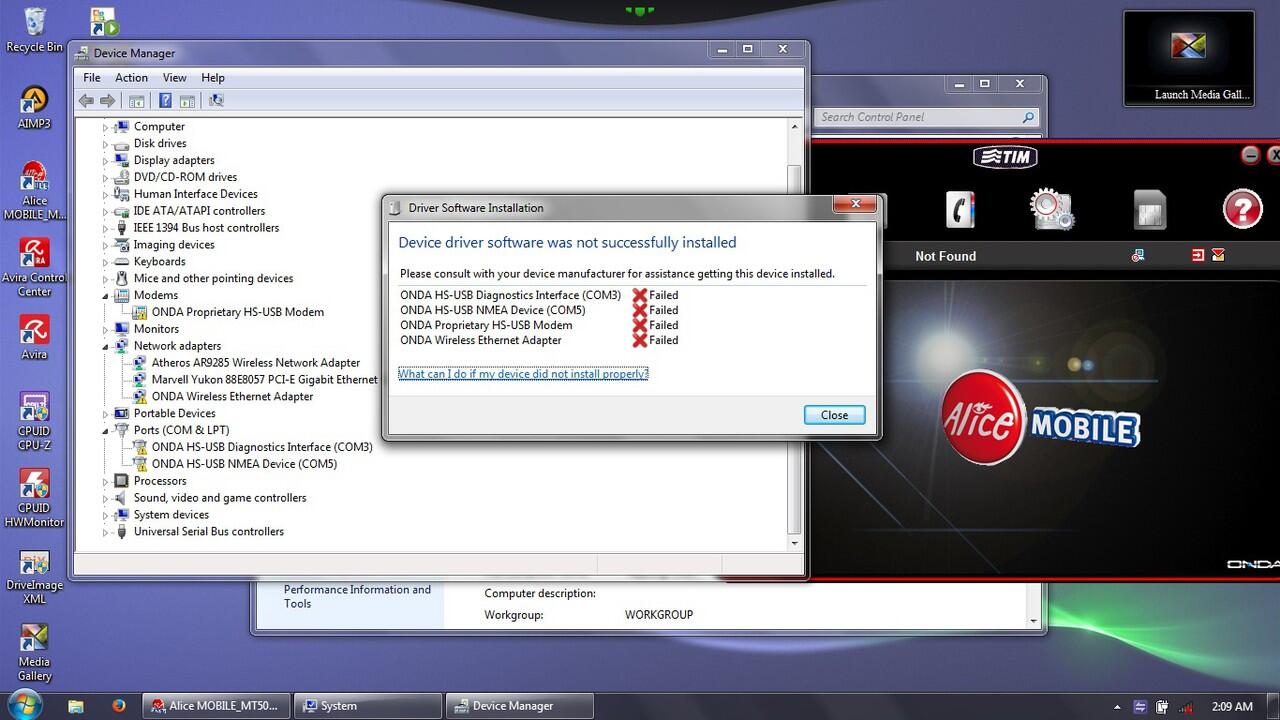
Task: Click Device Manager vertical scrollbar down arrow
Action: [x=795, y=543]
